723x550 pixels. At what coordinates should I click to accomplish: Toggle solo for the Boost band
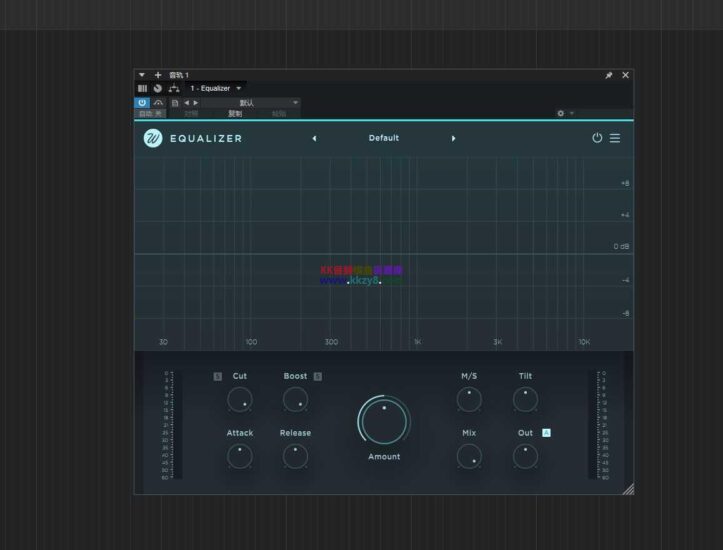point(318,376)
